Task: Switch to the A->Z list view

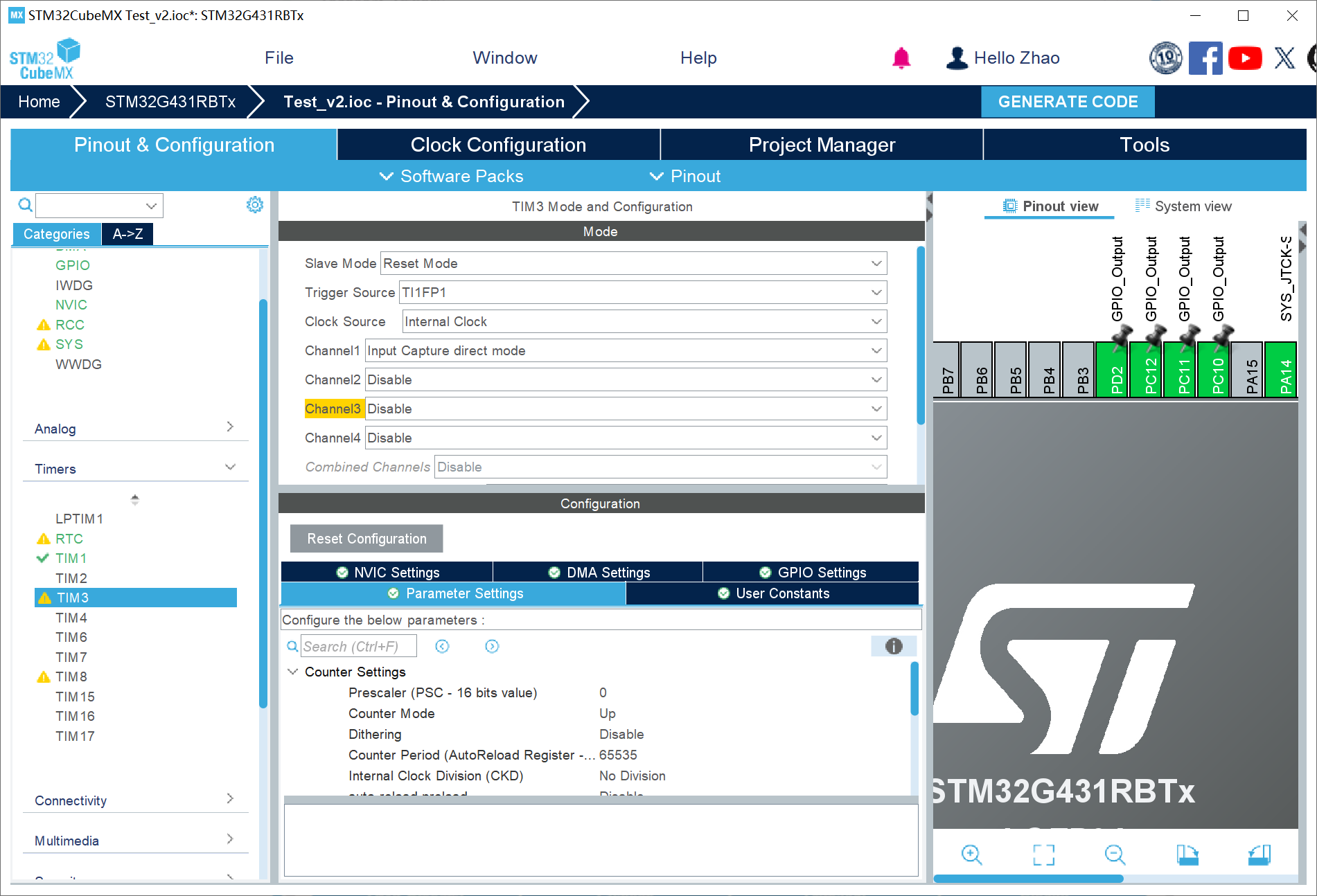Action: pos(127,234)
